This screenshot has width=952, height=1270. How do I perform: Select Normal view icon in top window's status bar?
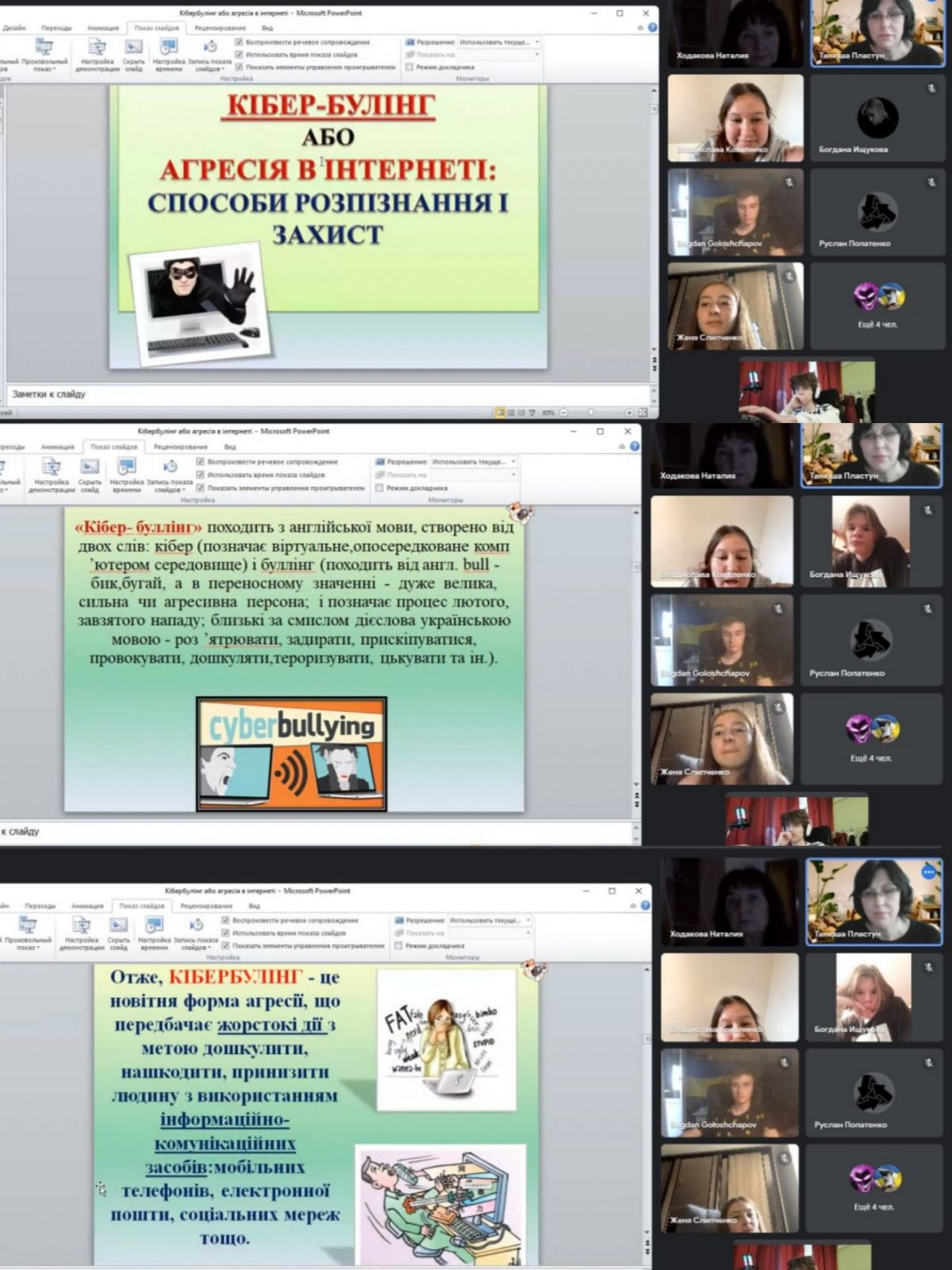point(501,413)
